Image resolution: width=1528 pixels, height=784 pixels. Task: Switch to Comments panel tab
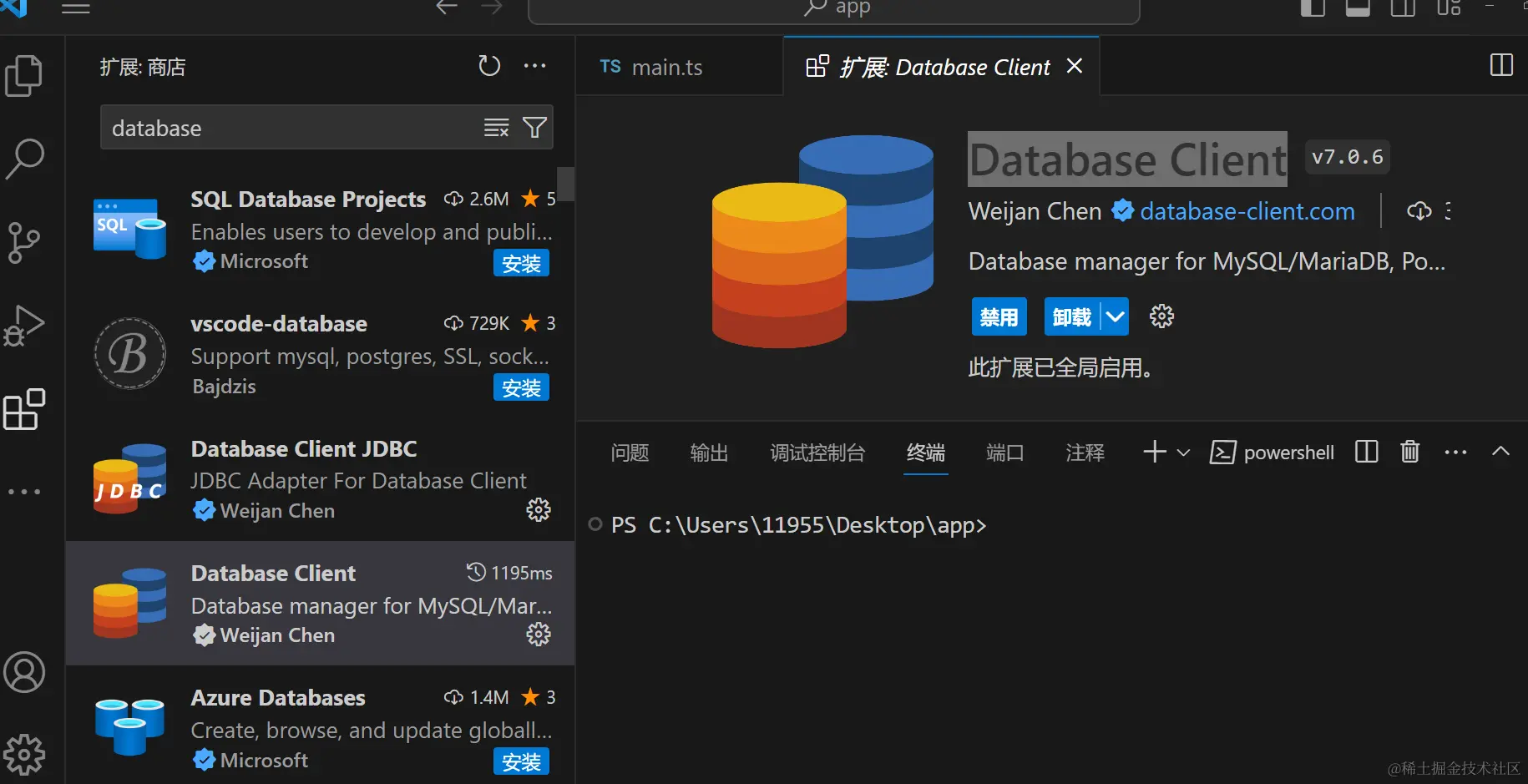(x=1085, y=453)
